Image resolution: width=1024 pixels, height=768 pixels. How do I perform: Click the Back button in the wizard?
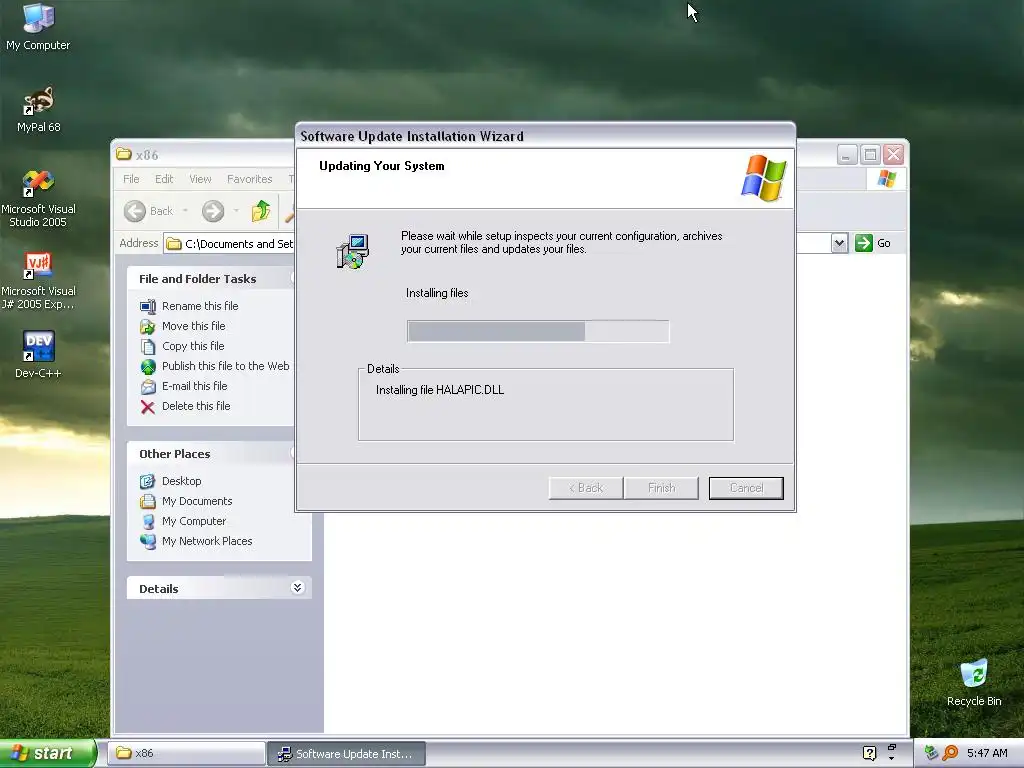(586, 488)
